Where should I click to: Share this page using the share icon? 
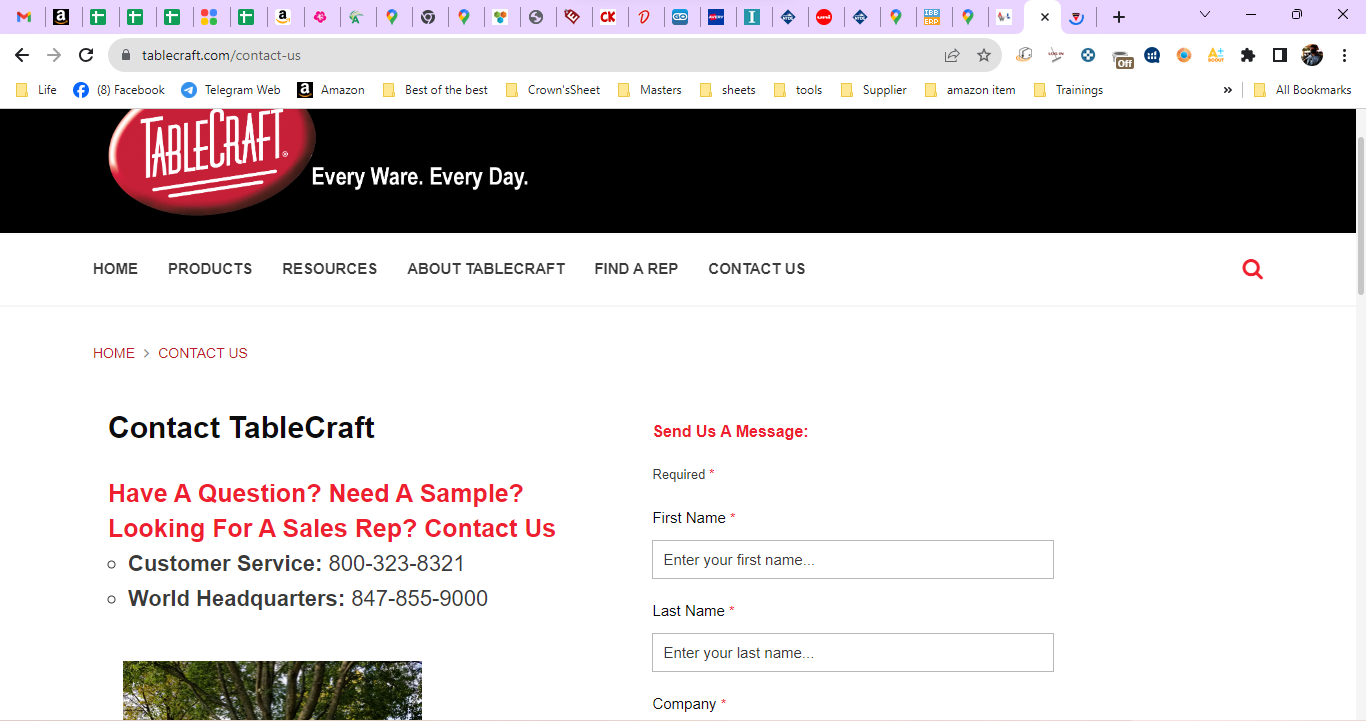[952, 56]
